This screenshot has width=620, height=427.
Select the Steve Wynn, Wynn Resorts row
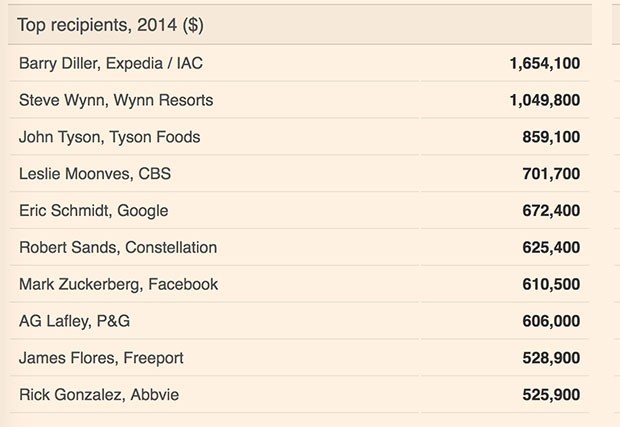[x=300, y=100]
